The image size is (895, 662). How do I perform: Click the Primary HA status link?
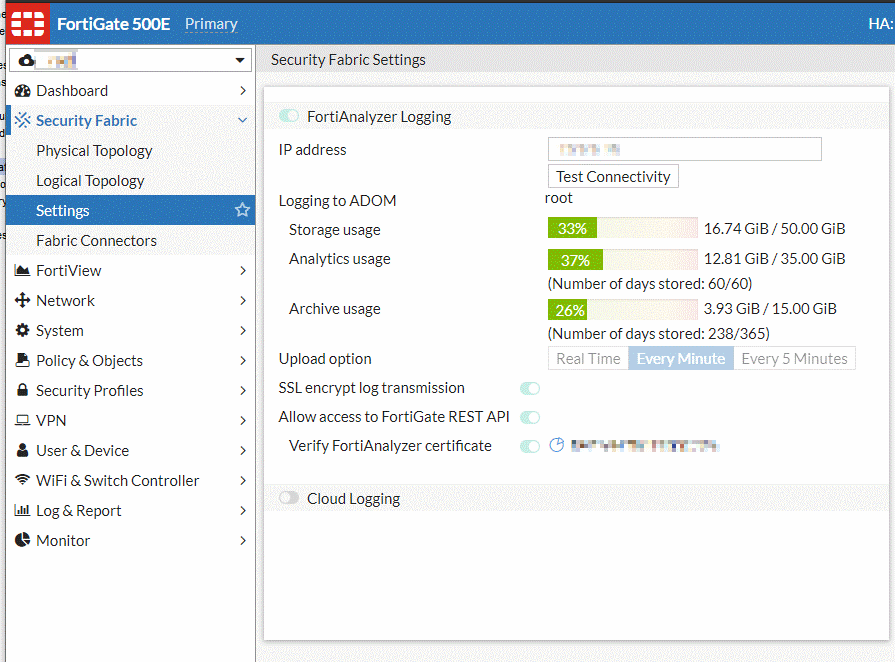pyautogui.click(x=211, y=24)
